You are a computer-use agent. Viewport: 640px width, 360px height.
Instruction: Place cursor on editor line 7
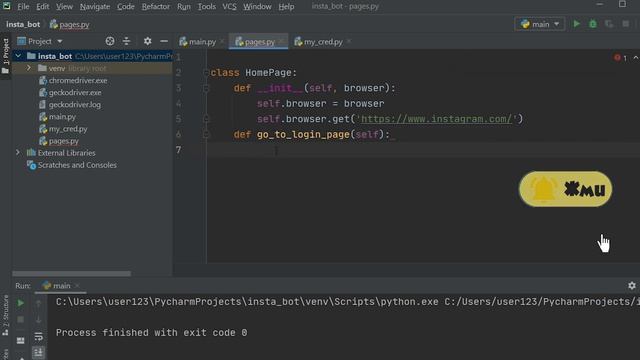(x=423, y=150)
